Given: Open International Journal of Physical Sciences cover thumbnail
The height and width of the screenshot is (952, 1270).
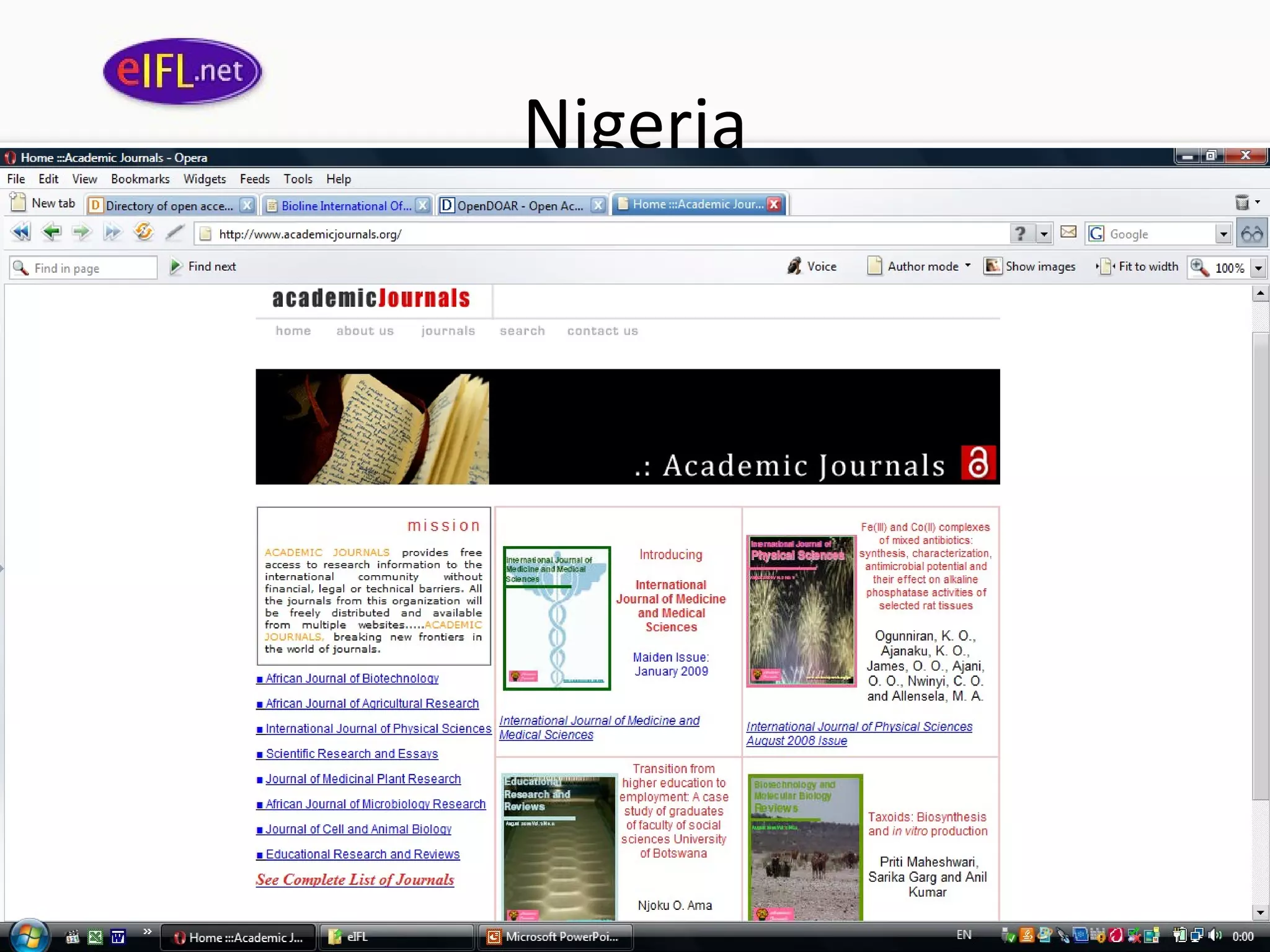Looking at the screenshot, I should 801,611.
